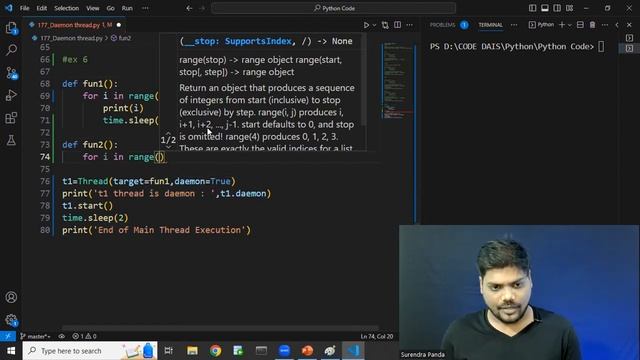This screenshot has width=640, height=360.
Task: Open the Edit menu
Action: (41, 8)
